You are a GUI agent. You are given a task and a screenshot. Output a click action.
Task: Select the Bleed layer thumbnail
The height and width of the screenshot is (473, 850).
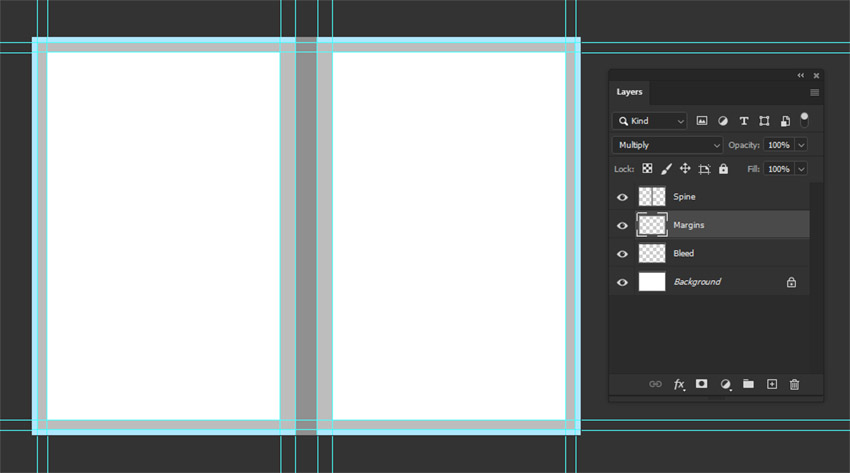[652, 253]
